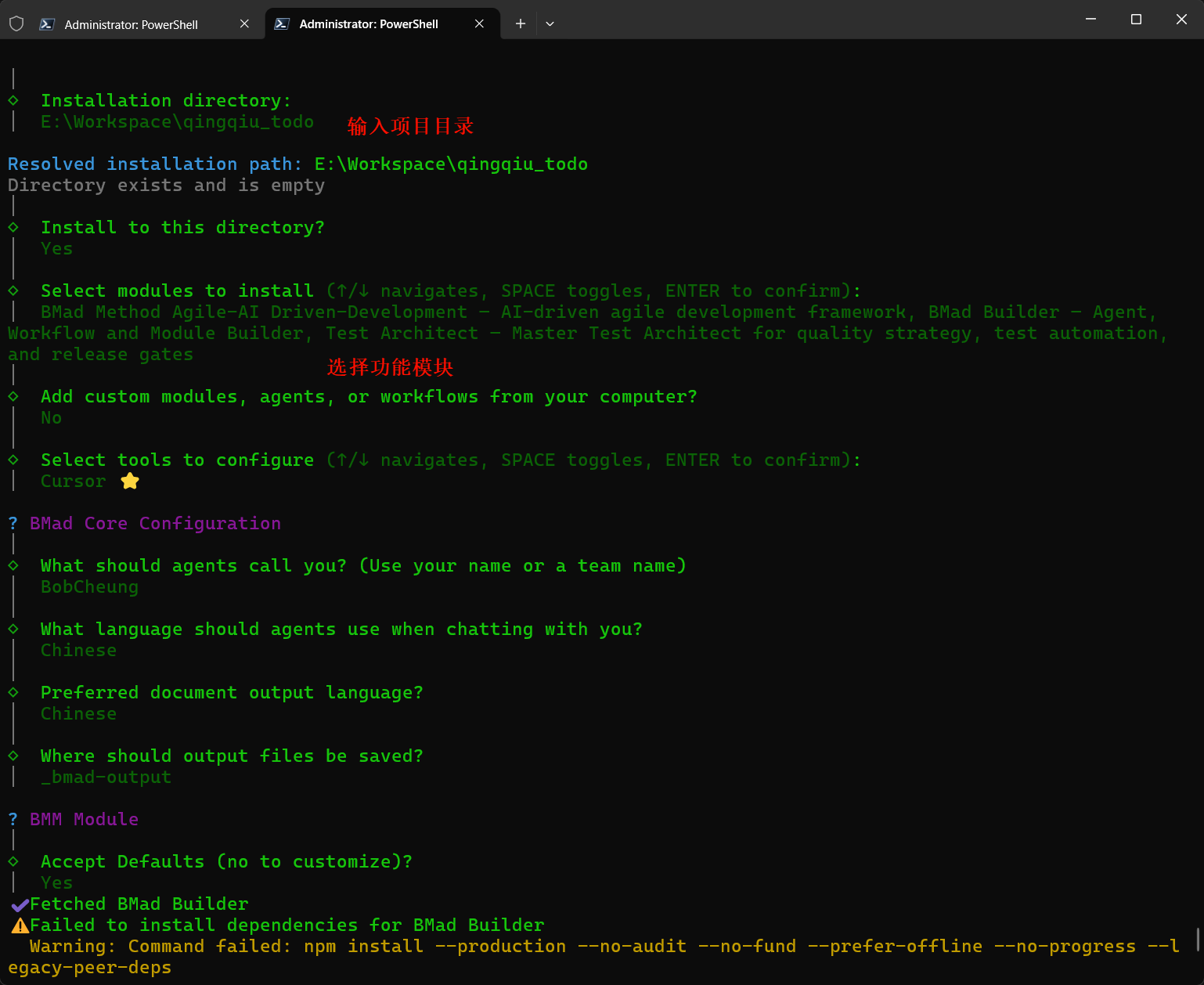The height and width of the screenshot is (985, 1204).
Task: Close the inactive PowerShell tab
Action: click(x=244, y=23)
